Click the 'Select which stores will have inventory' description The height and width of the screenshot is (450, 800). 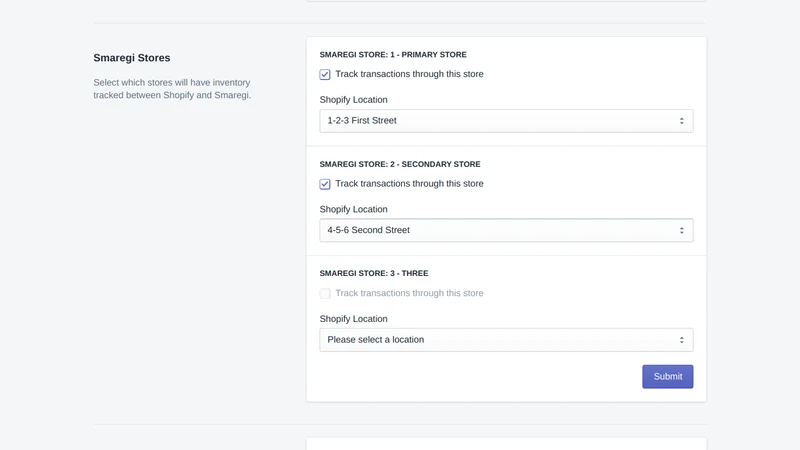172,89
